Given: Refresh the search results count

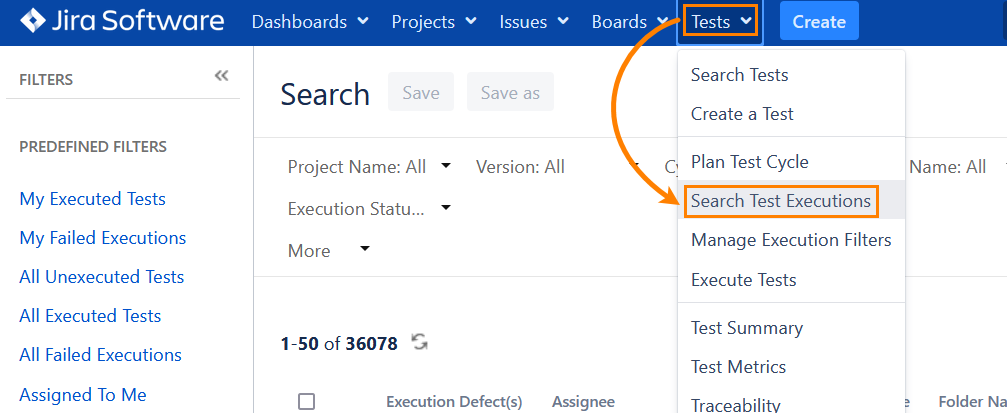Looking at the screenshot, I should coord(420,342).
